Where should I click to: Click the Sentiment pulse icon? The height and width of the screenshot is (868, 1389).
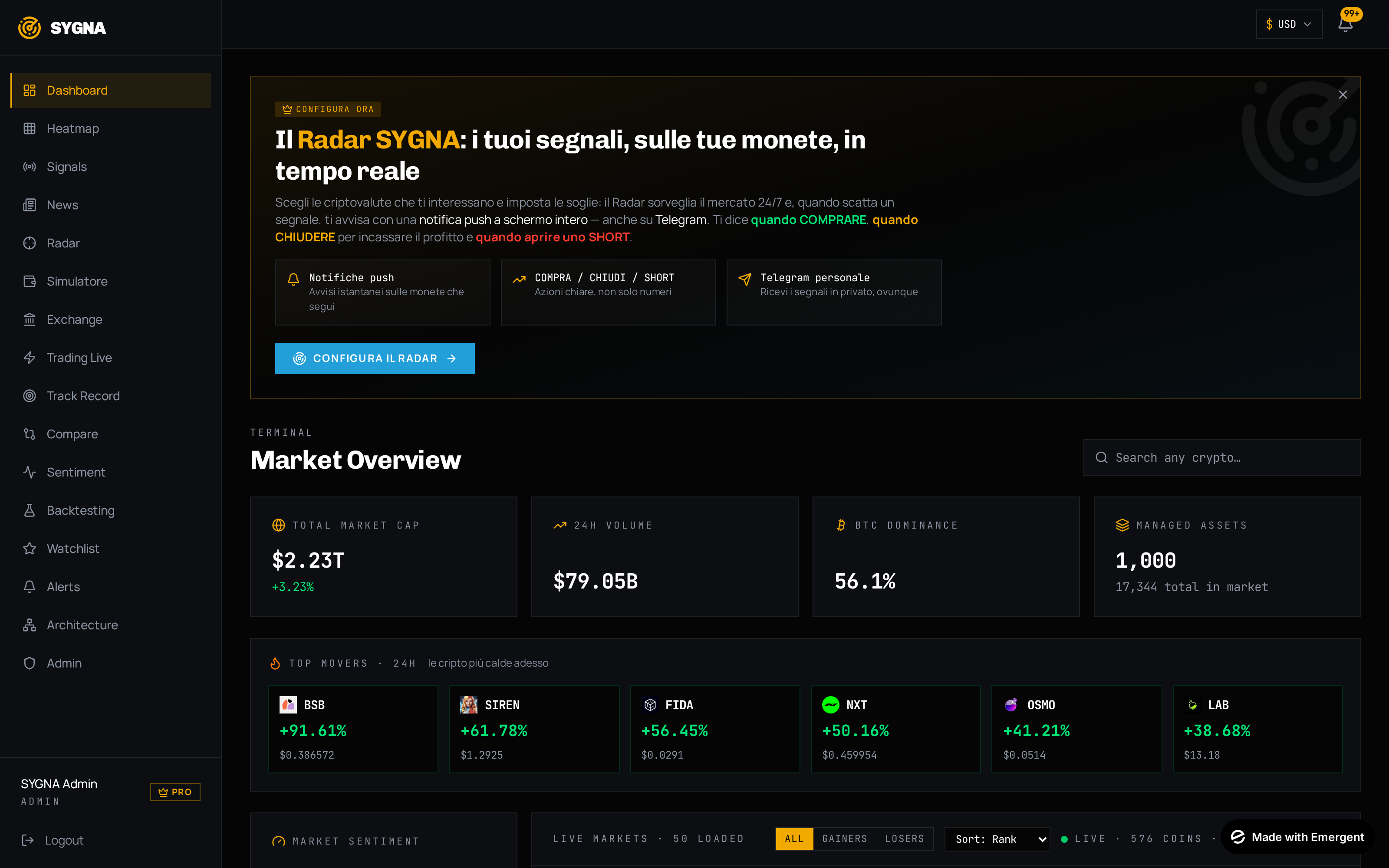point(29,472)
